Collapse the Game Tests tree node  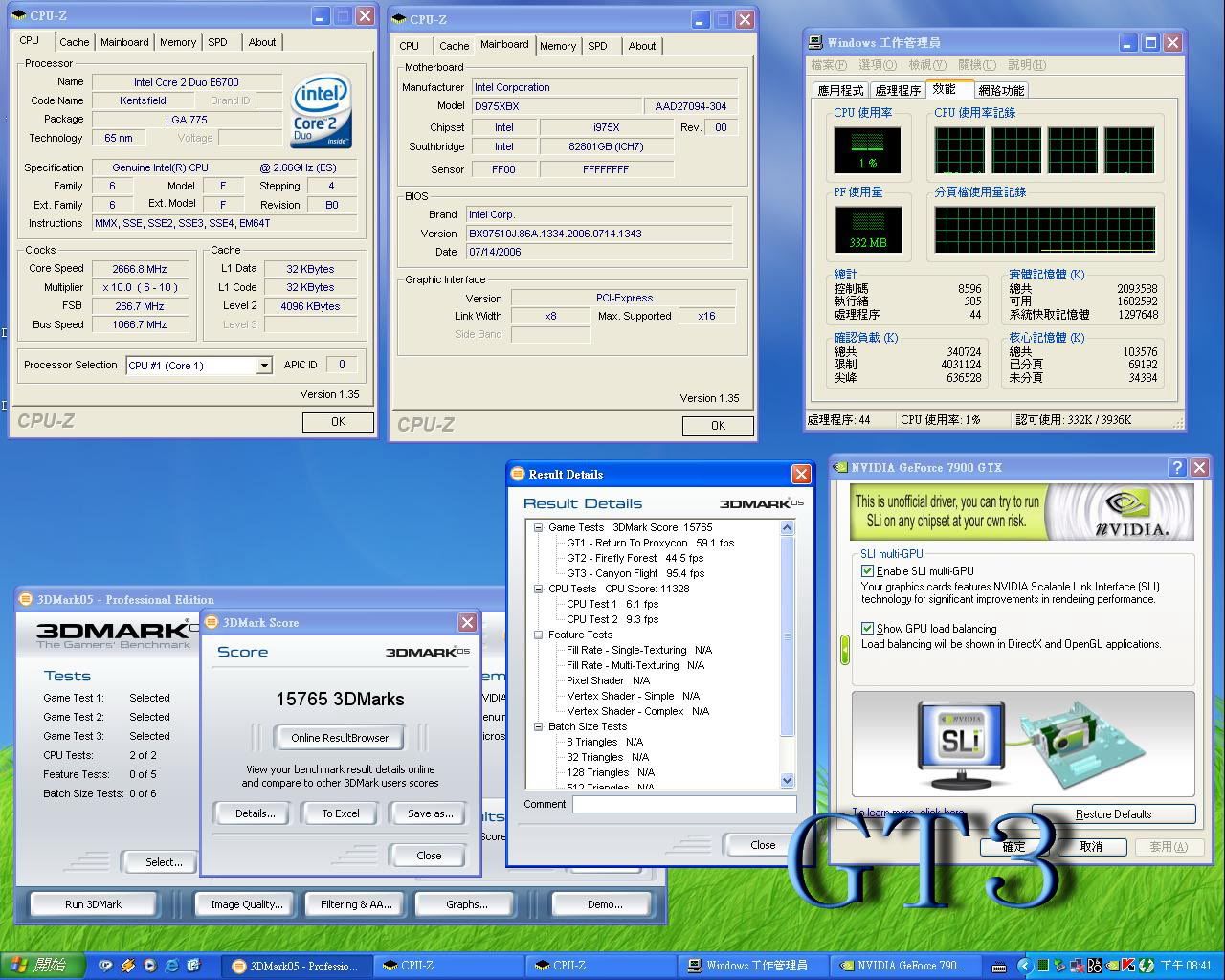[x=538, y=527]
